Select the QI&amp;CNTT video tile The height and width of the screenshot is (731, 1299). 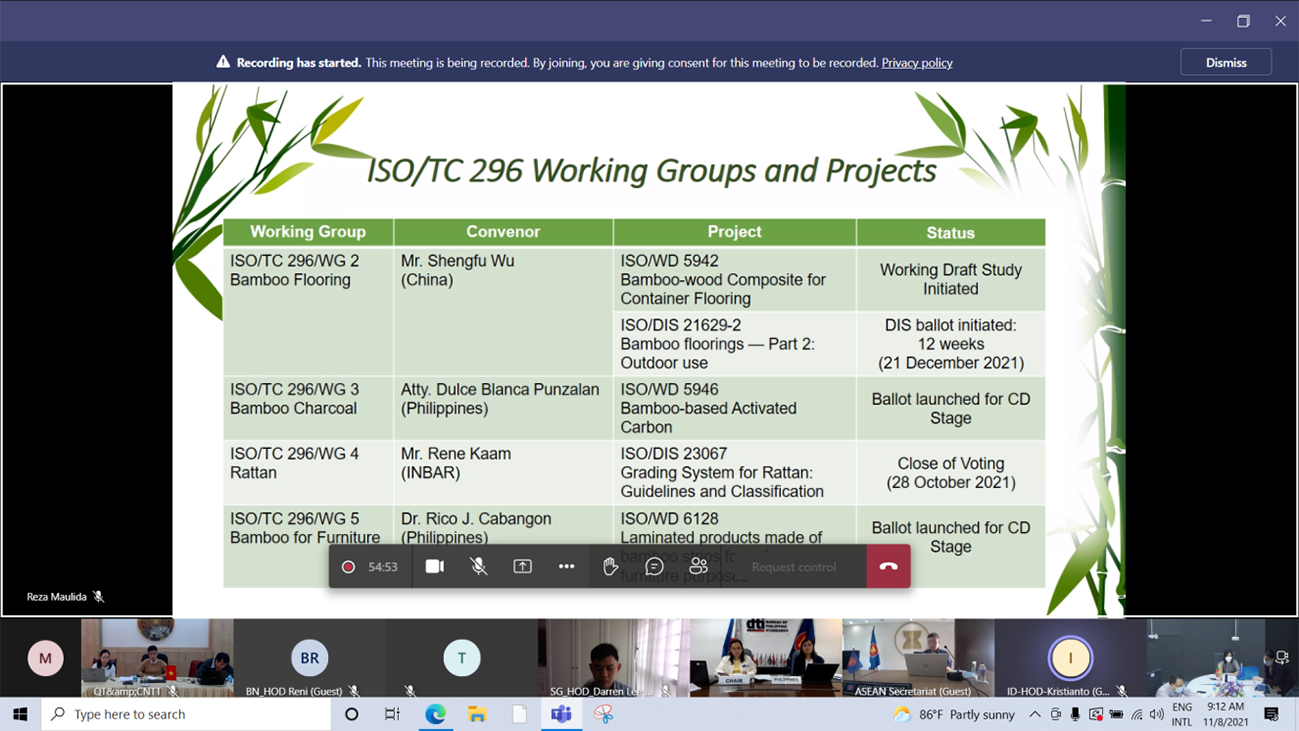pyautogui.click(x=157, y=658)
